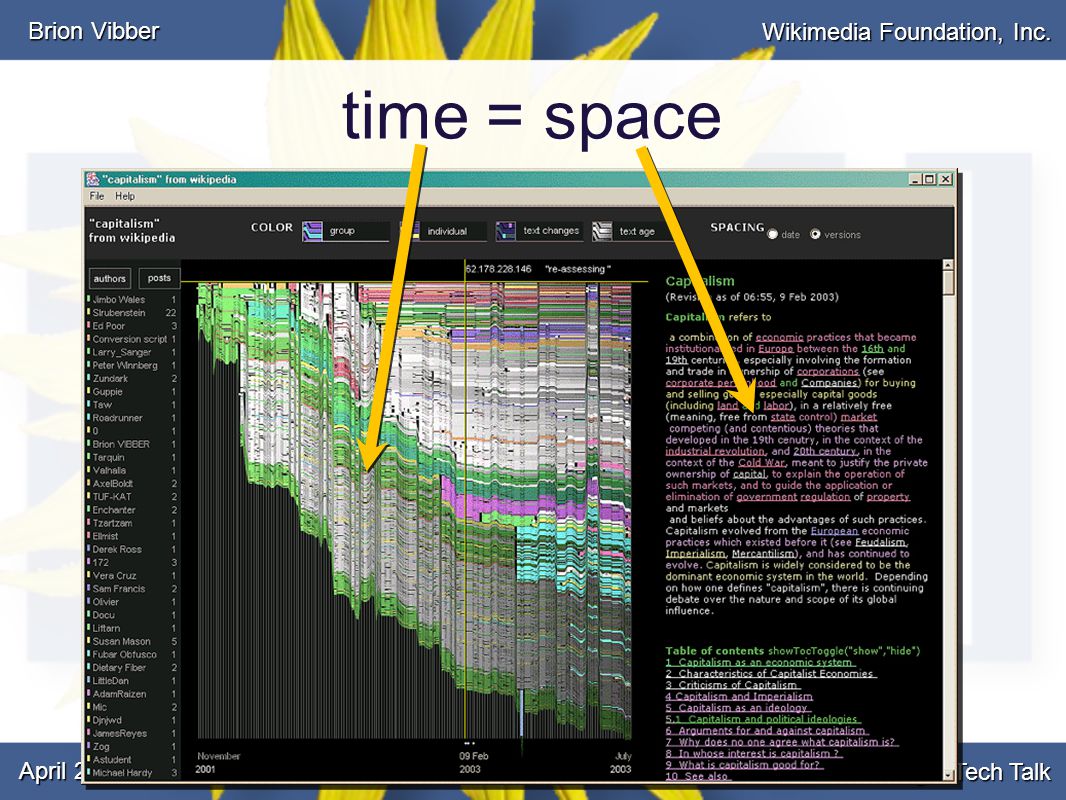Select the individual color mode icon

tap(409, 231)
